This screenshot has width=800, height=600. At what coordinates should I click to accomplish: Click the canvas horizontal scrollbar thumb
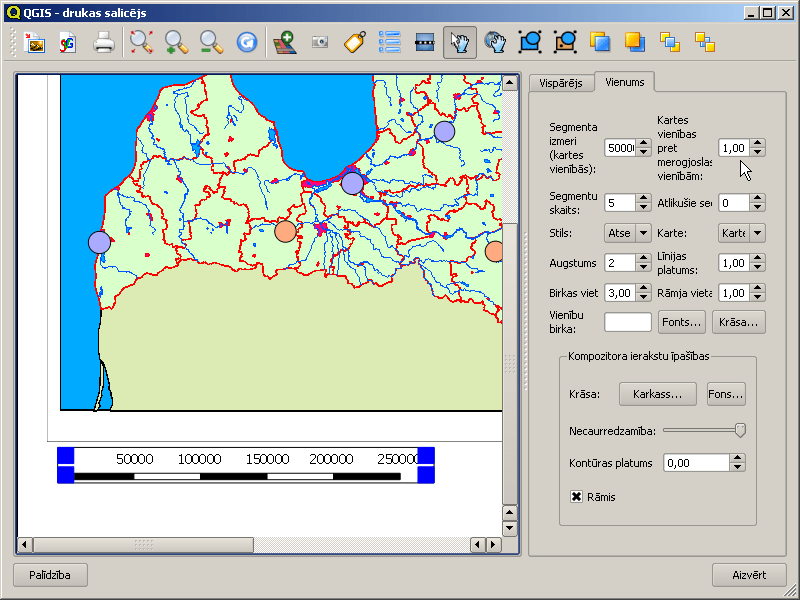143,545
